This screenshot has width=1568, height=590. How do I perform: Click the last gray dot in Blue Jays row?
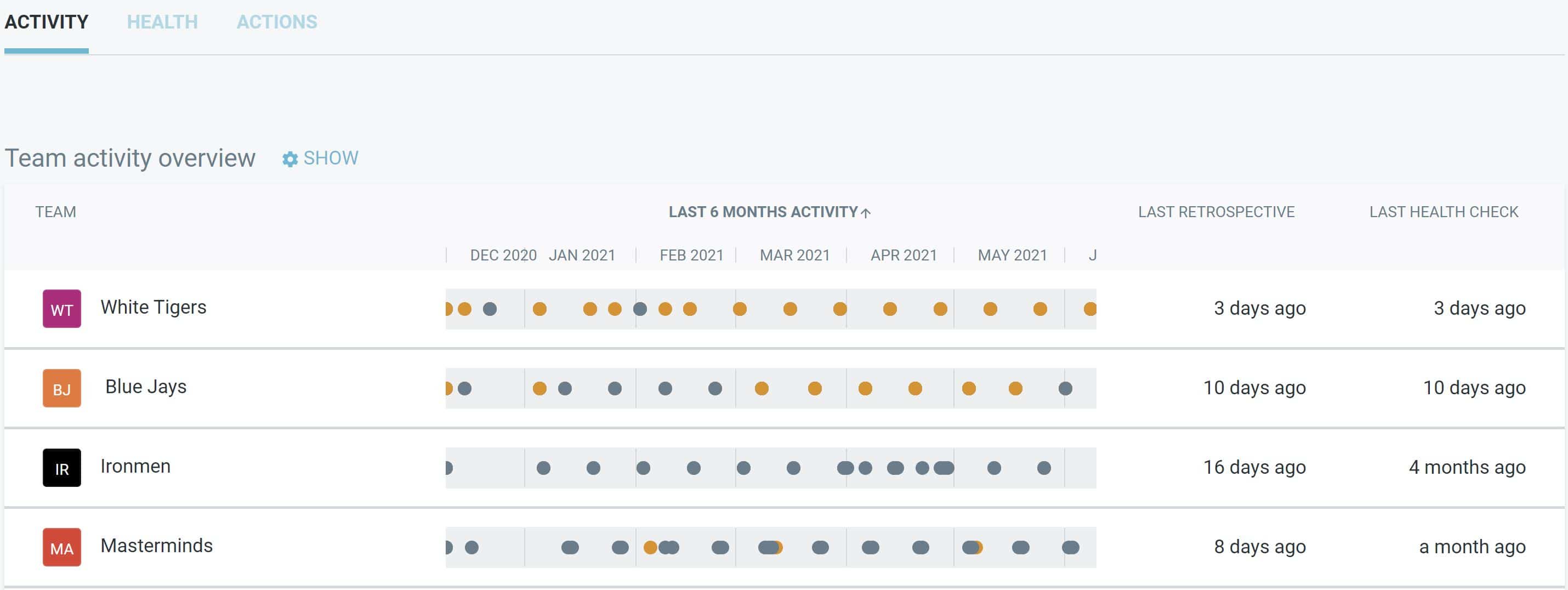click(1065, 388)
